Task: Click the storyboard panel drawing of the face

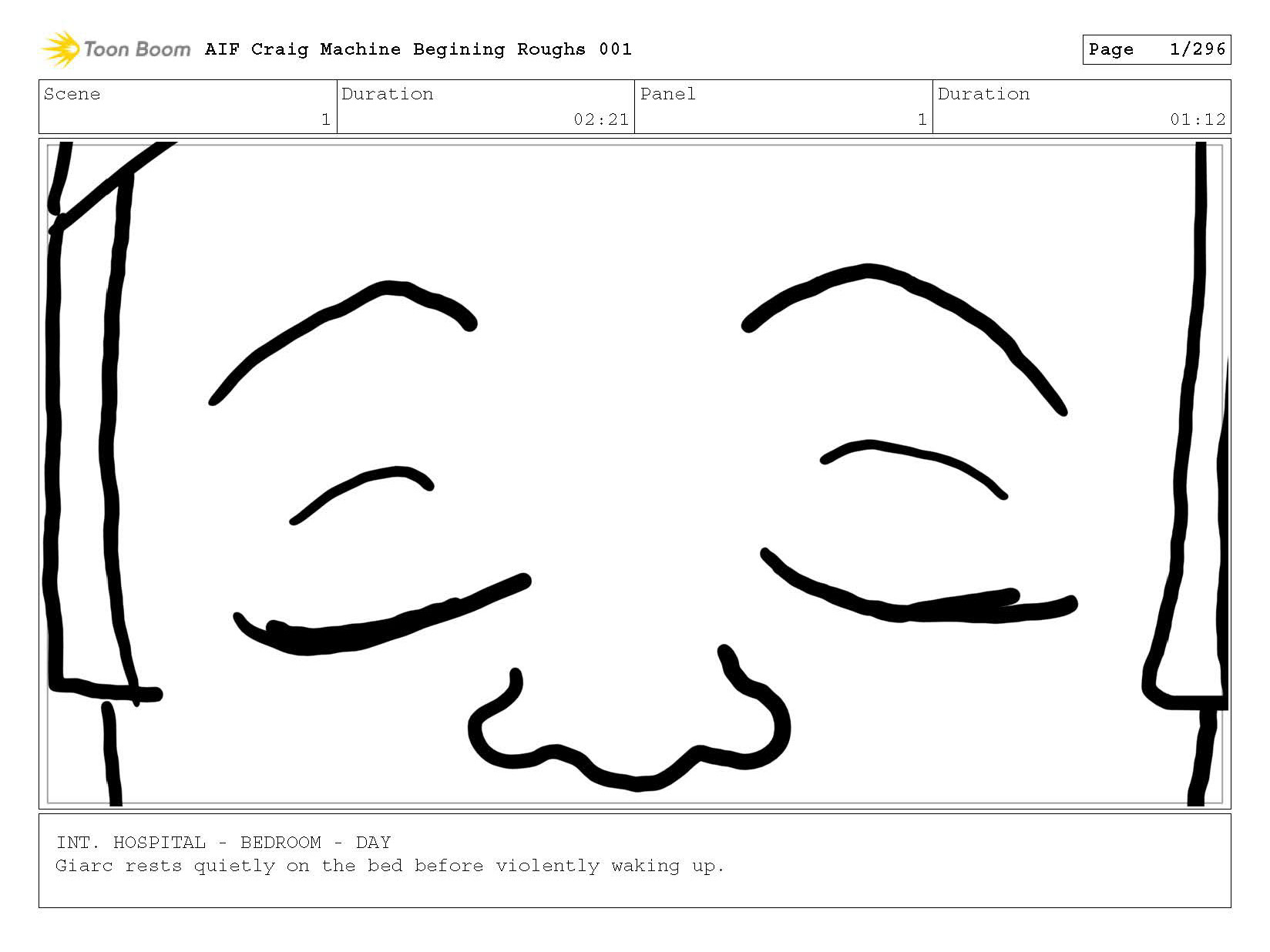Action: click(x=635, y=474)
